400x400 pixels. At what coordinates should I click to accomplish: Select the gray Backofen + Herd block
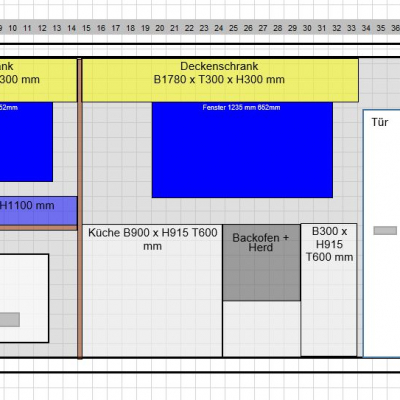point(262,263)
